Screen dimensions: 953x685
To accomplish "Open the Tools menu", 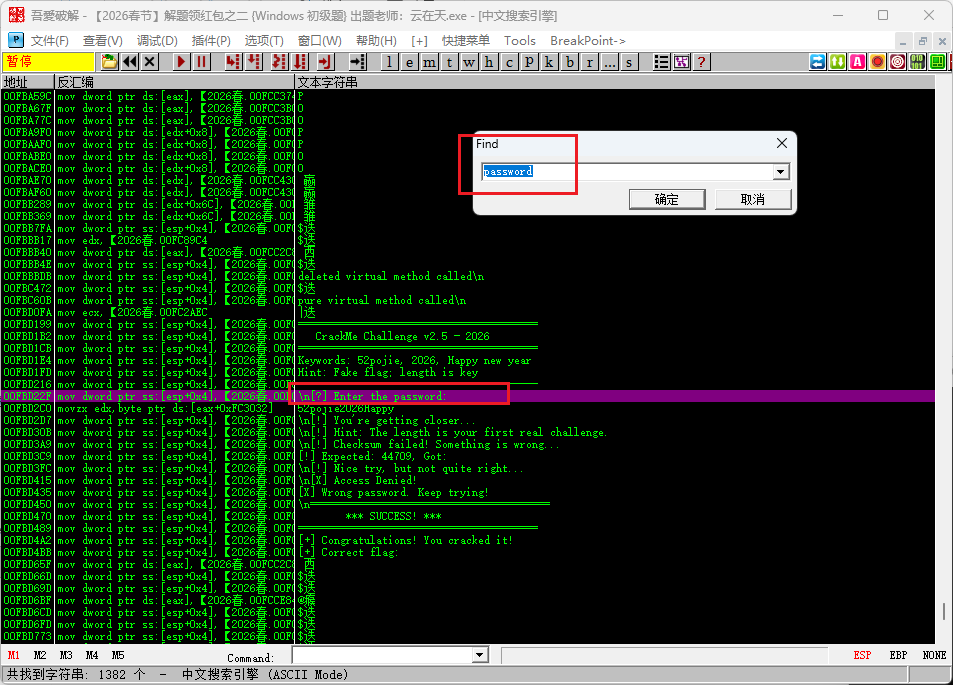I will [x=520, y=41].
